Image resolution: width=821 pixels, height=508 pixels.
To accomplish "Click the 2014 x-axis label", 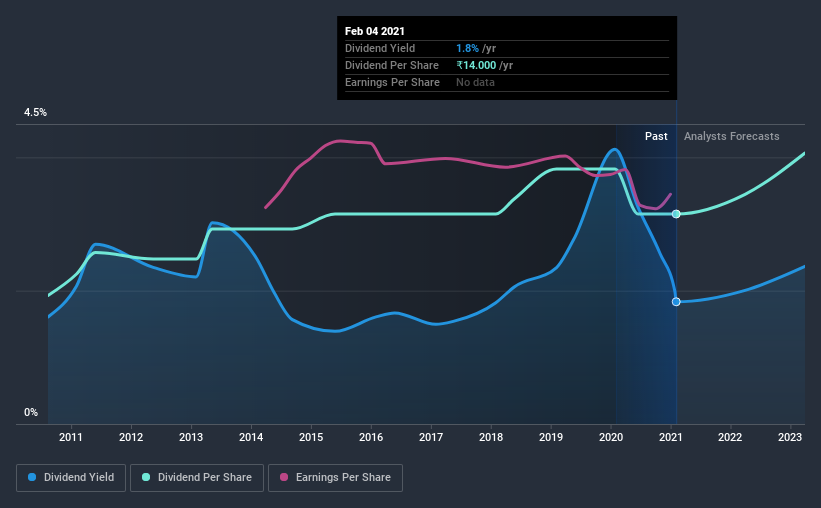I will pyautogui.click(x=251, y=437).
